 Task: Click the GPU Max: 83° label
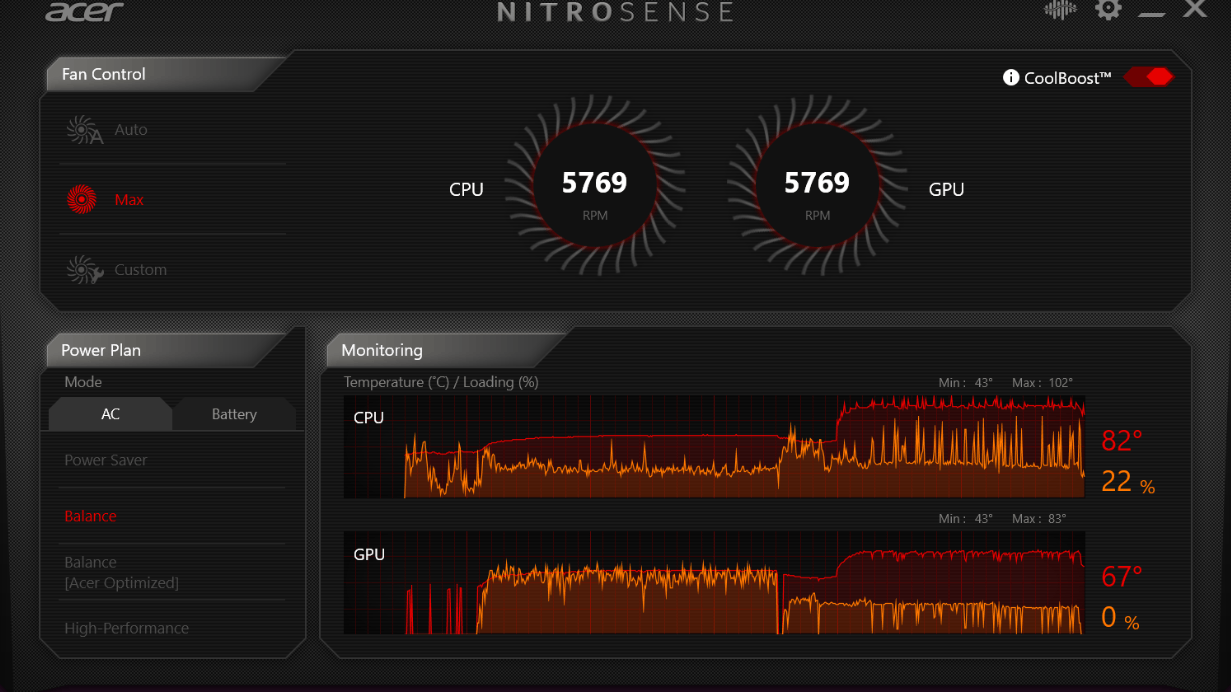pyautogui.click(x=1039, y=519)
